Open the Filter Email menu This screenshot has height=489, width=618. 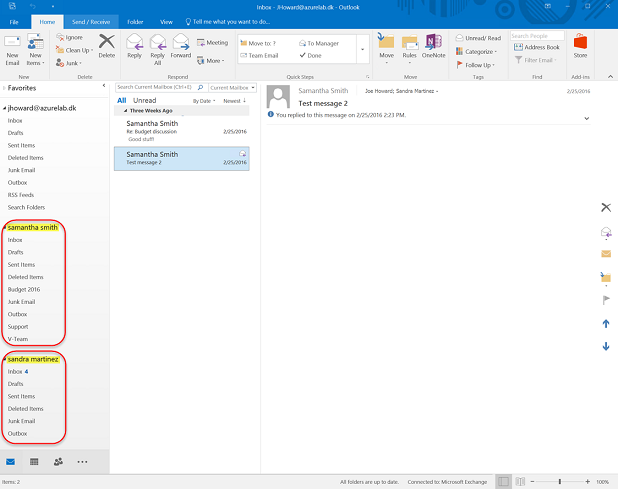click(x=536, y=60)
